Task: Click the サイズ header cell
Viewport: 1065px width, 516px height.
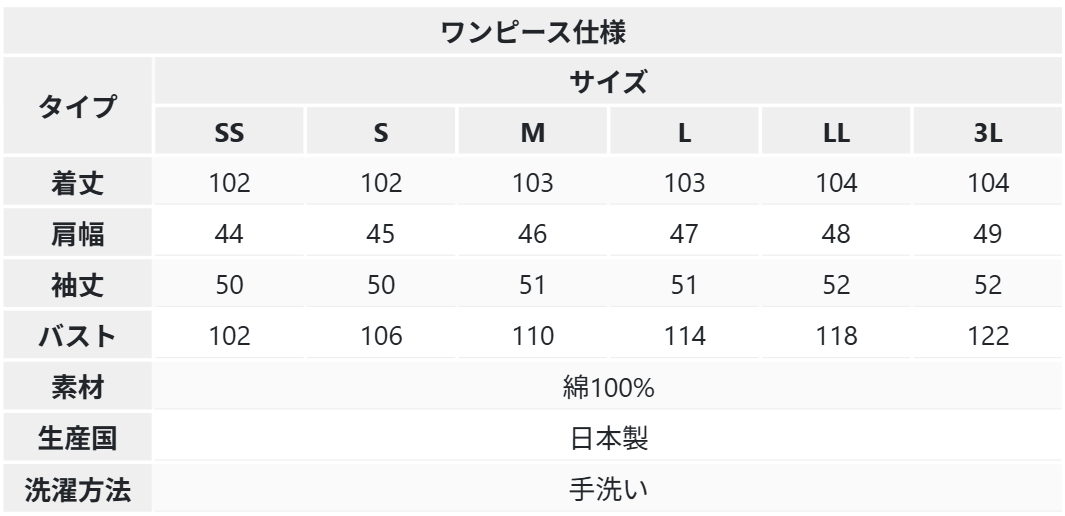Action: [608, 80]
